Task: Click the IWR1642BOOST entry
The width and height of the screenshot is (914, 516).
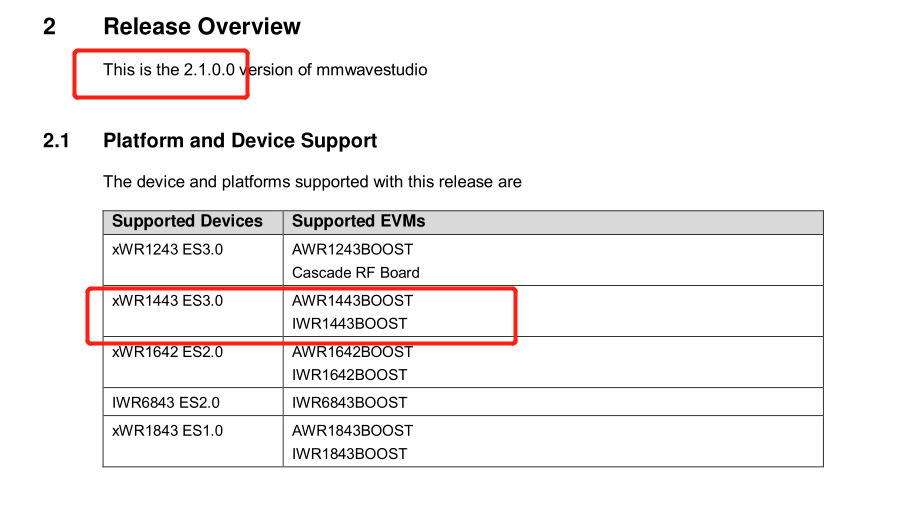Action: 350,375
